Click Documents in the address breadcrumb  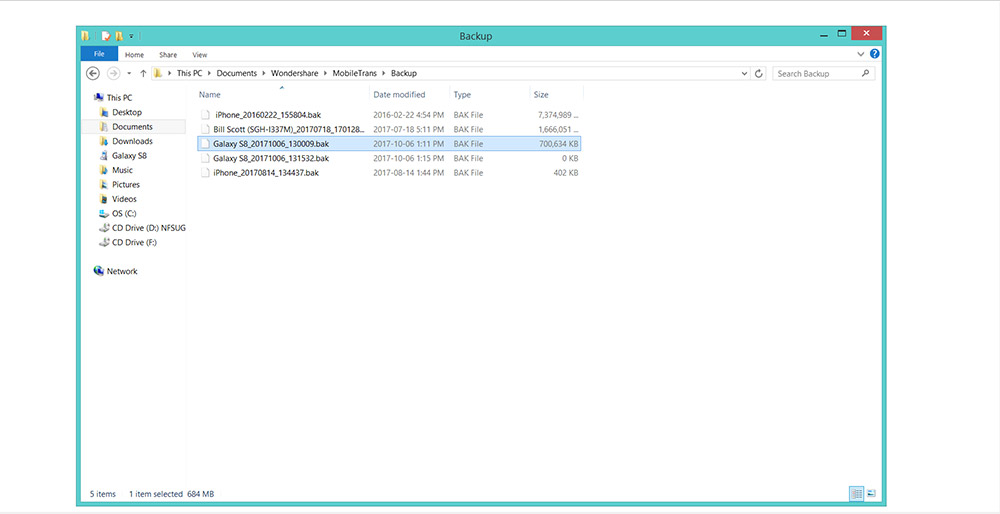(x=237, y=73)
